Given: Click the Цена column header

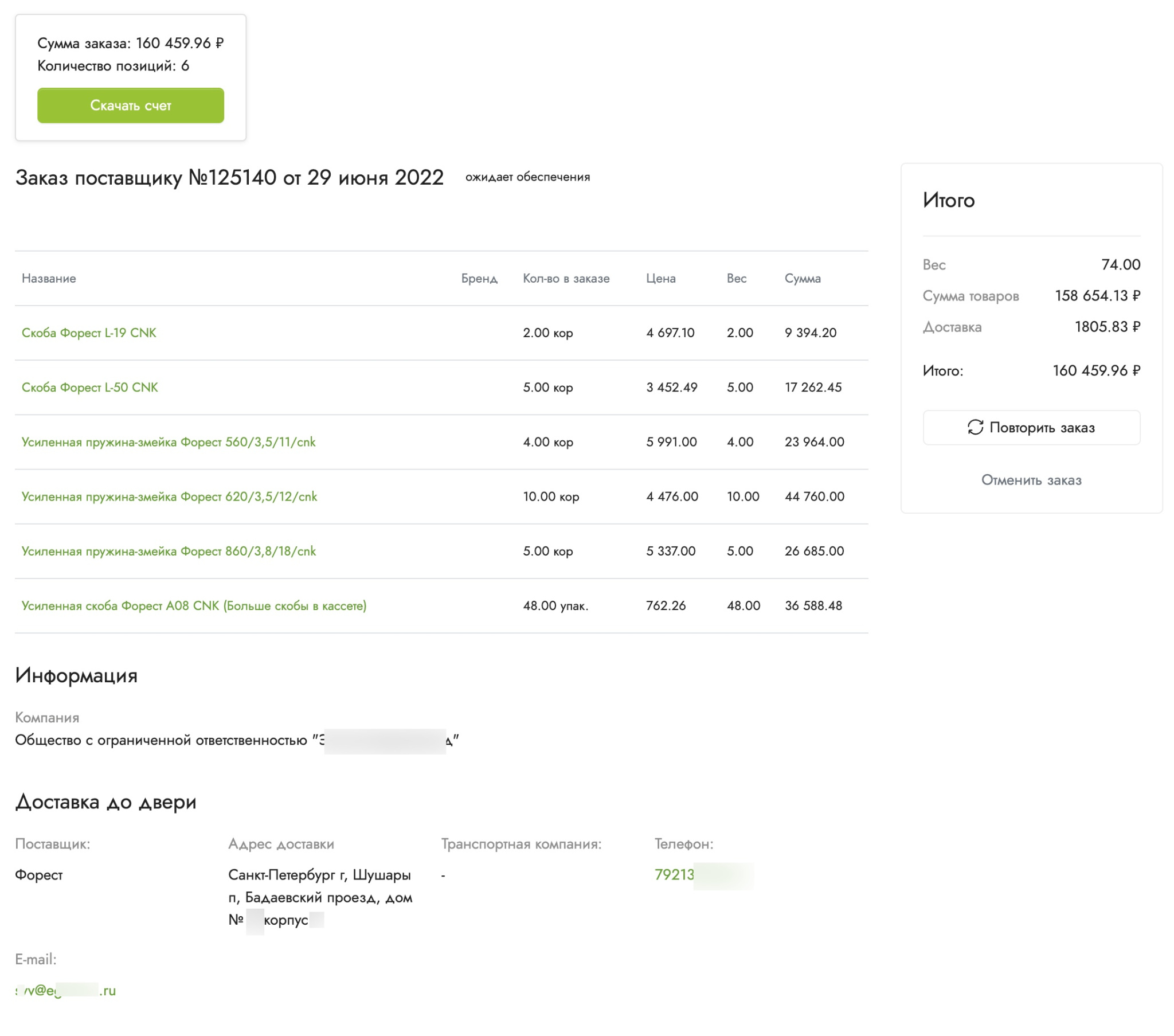Looking at the screenshot, I should [x=660, y=279].
